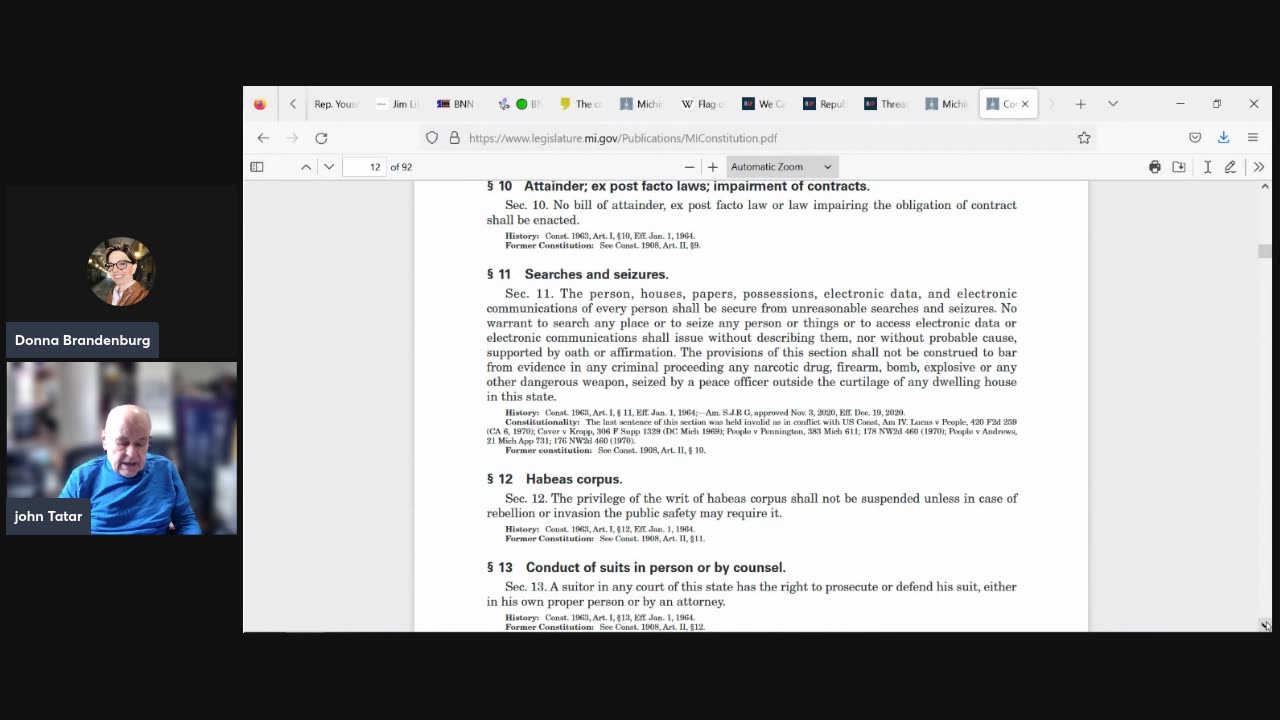Open the list all tabs dropdown
This screenshot has height=720, width=1280.
pos(1112,104)
